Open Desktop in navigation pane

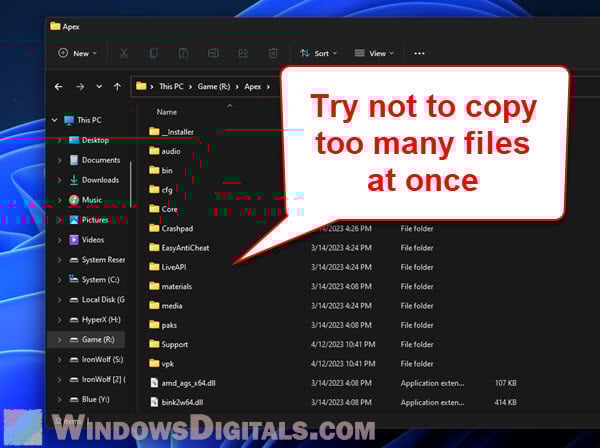95,140
